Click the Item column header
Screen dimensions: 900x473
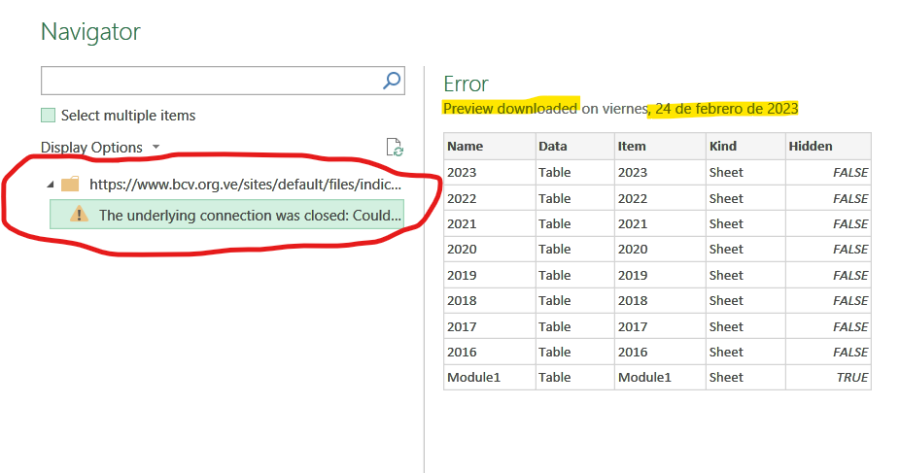[x=660, y=146]
